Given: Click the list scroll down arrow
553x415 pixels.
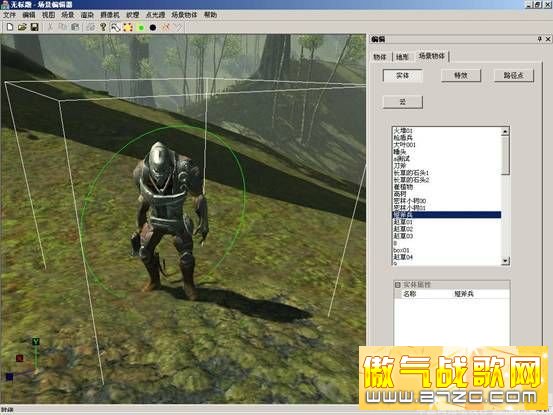Looking at the screenshot, I should tap(505, 261).
